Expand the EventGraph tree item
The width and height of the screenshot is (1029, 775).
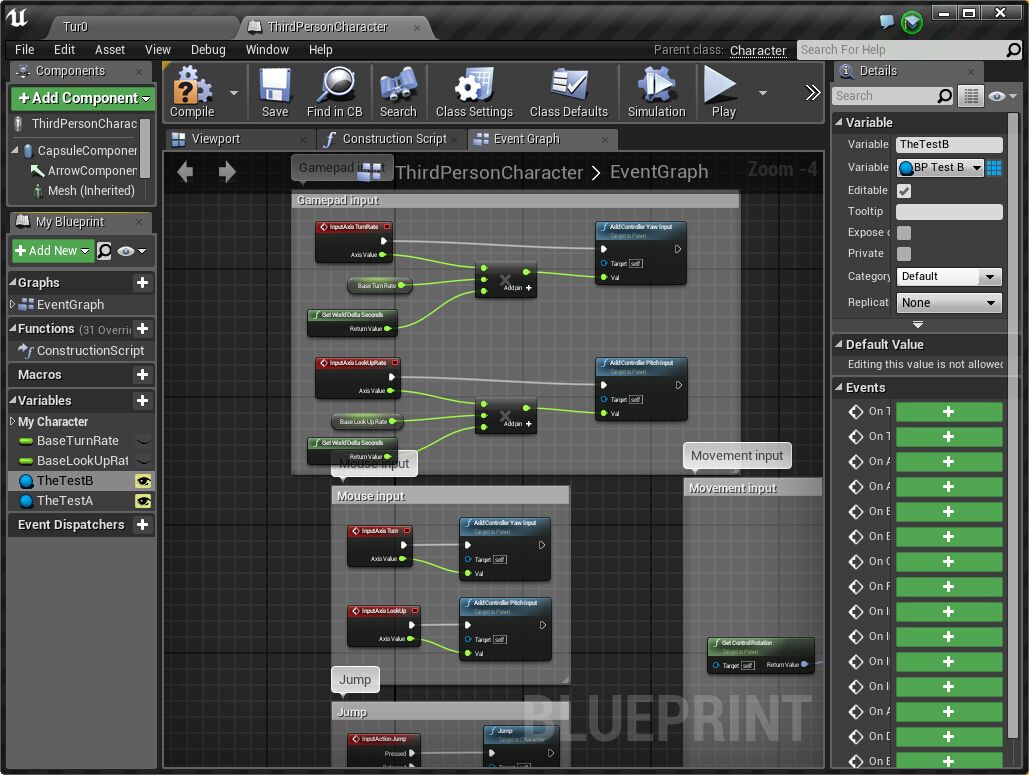click(12, 304)
